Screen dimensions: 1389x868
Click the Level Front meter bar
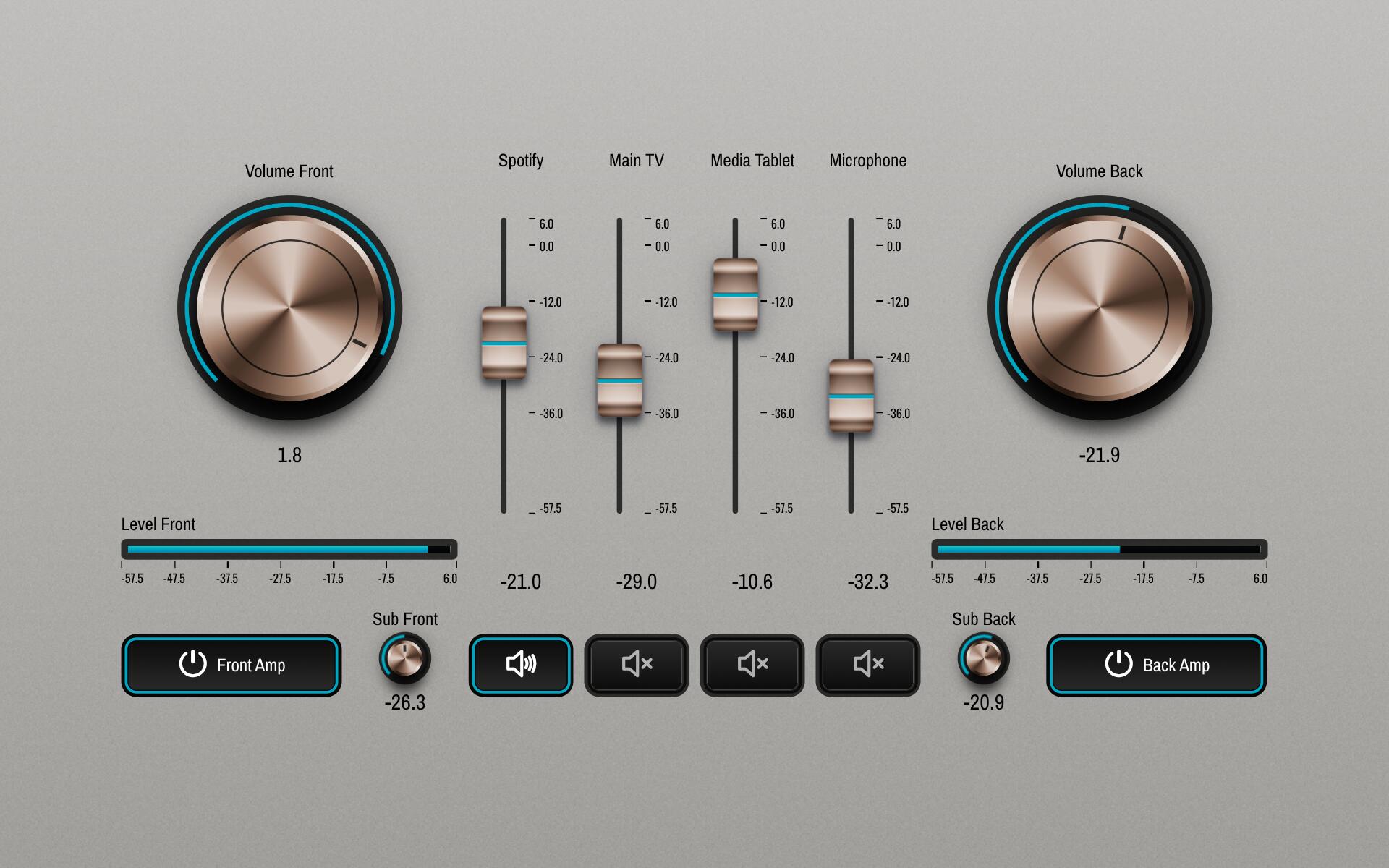289,549
